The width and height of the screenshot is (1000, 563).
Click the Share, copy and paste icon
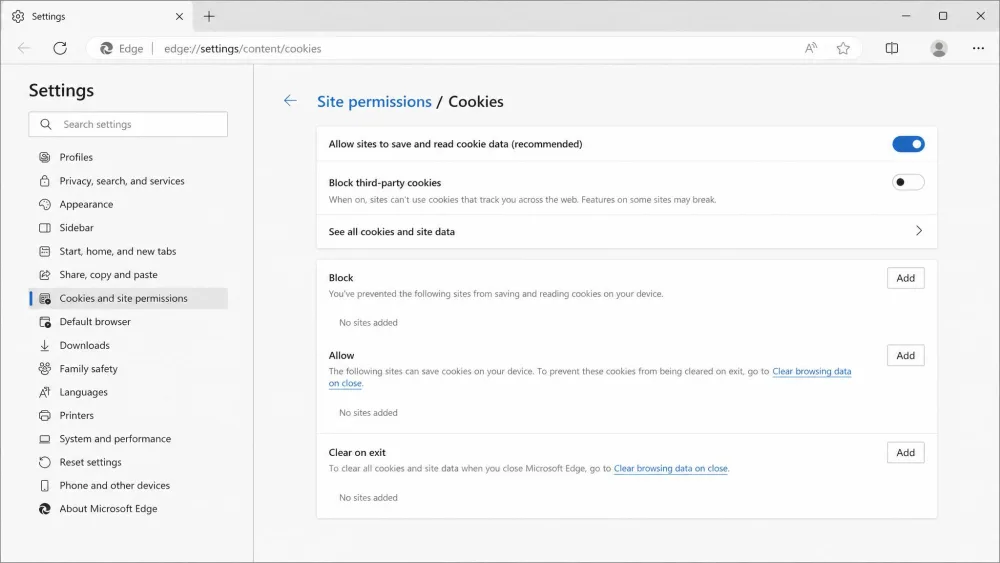(x=45, y=275)
